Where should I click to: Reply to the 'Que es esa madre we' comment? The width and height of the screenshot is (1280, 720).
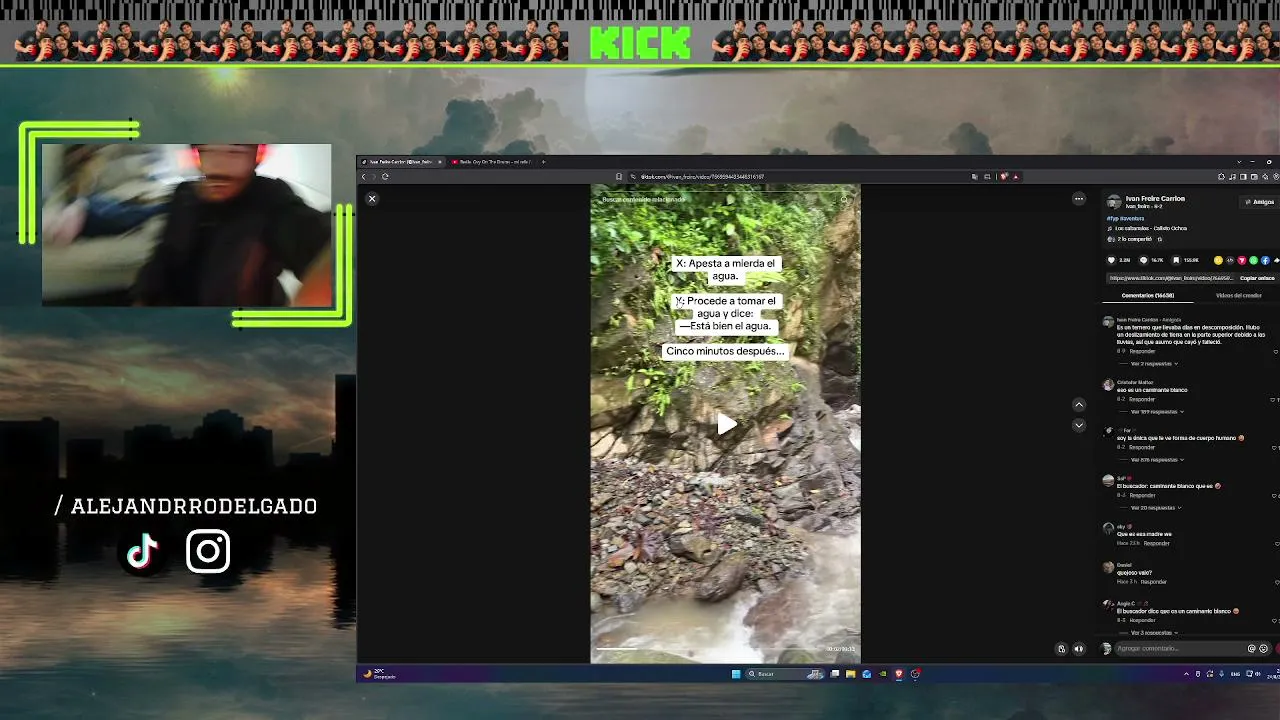1157,543
